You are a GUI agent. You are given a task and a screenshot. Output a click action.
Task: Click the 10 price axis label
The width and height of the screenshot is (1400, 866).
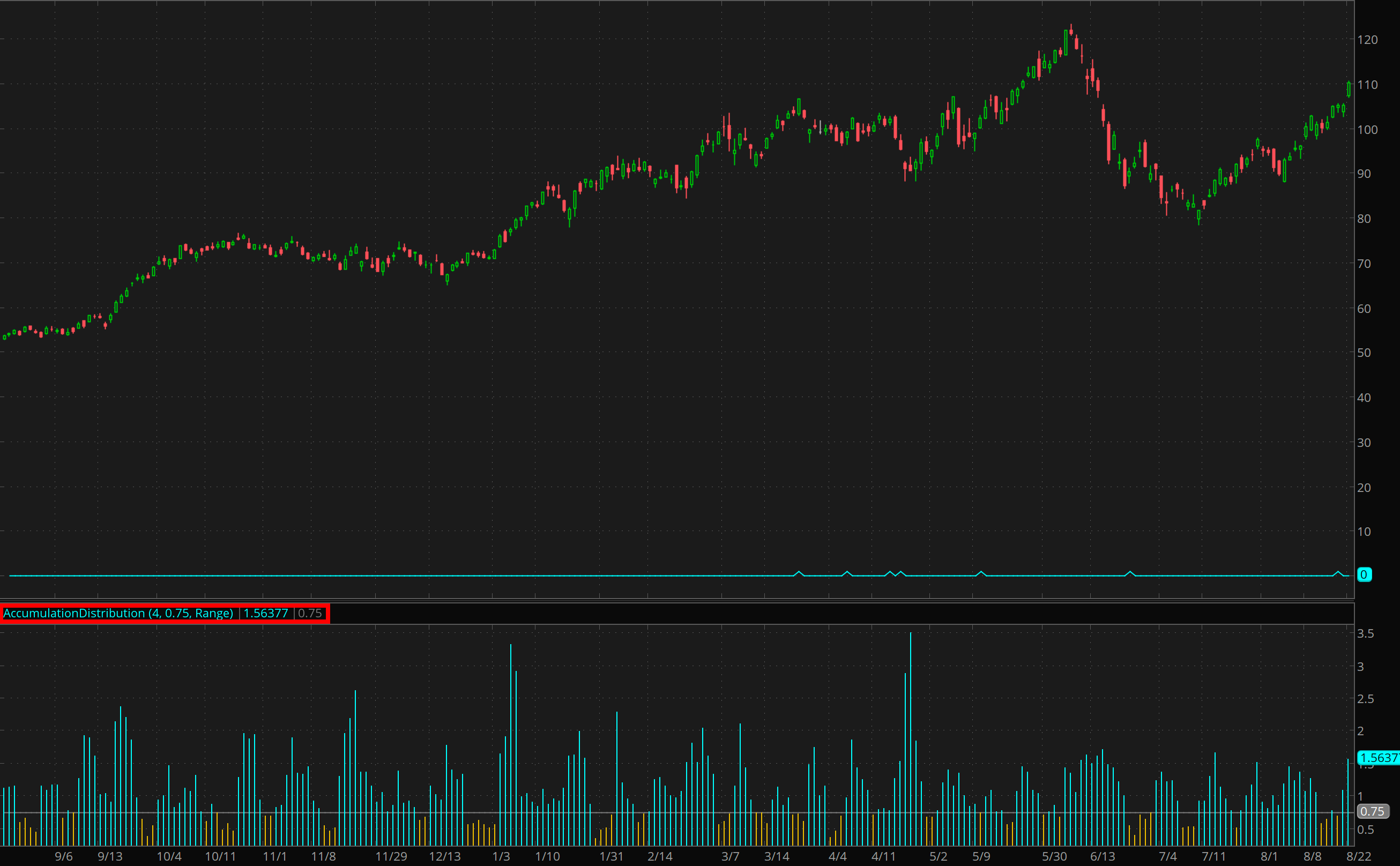1364,532
